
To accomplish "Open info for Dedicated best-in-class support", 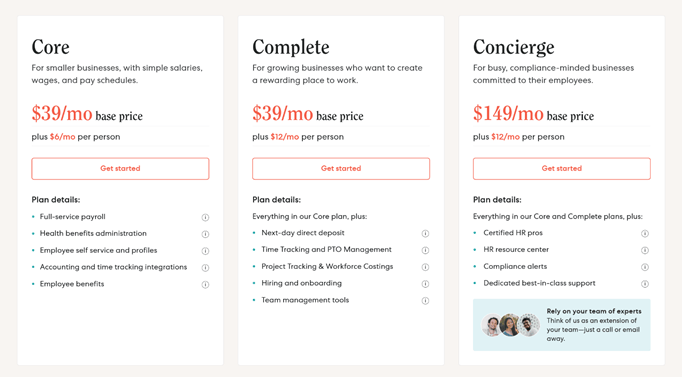I will pyautogui.click(x=645, y=284).
